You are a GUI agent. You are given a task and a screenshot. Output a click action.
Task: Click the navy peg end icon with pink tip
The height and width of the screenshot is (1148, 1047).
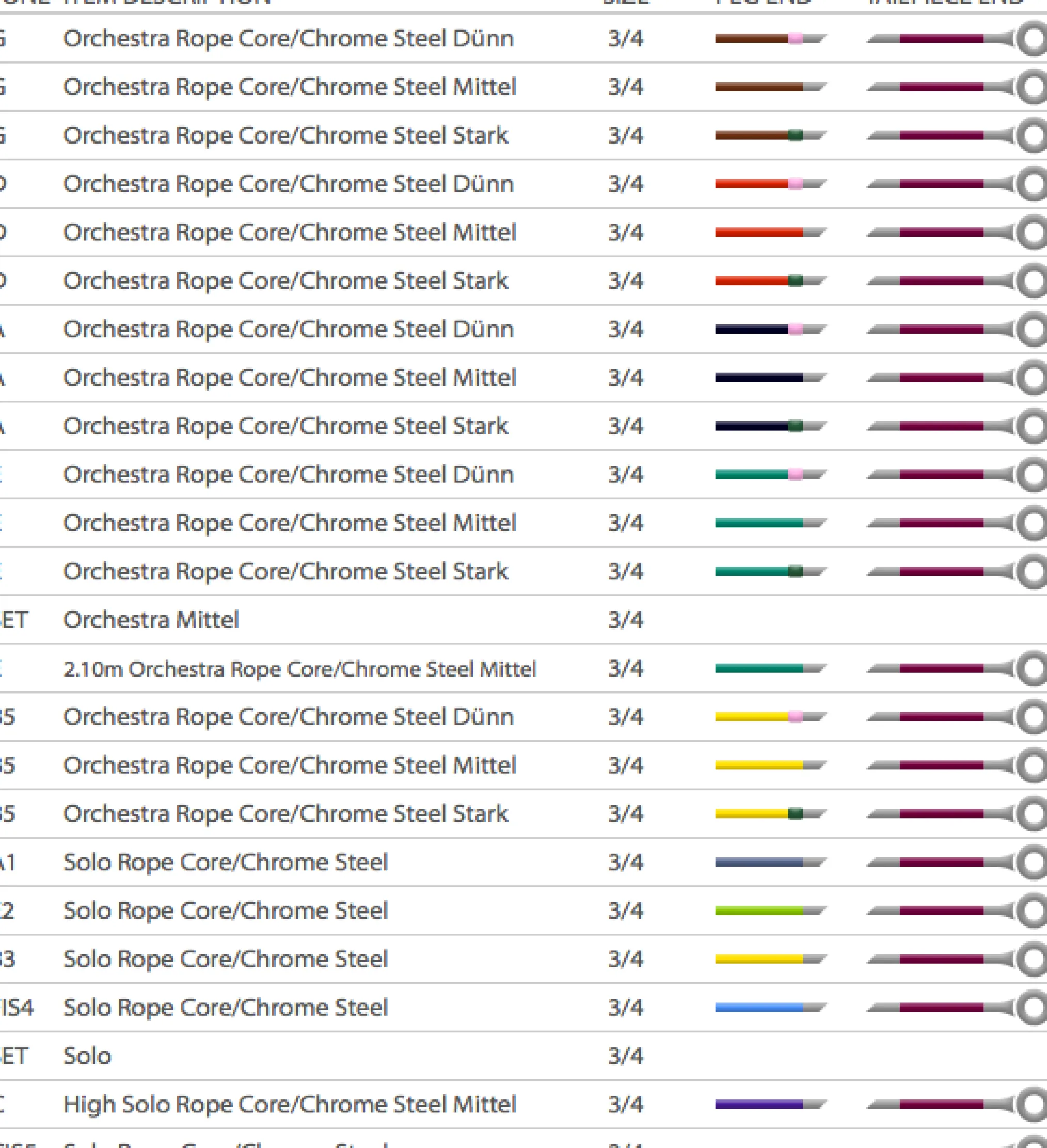(x=770, y=329)
